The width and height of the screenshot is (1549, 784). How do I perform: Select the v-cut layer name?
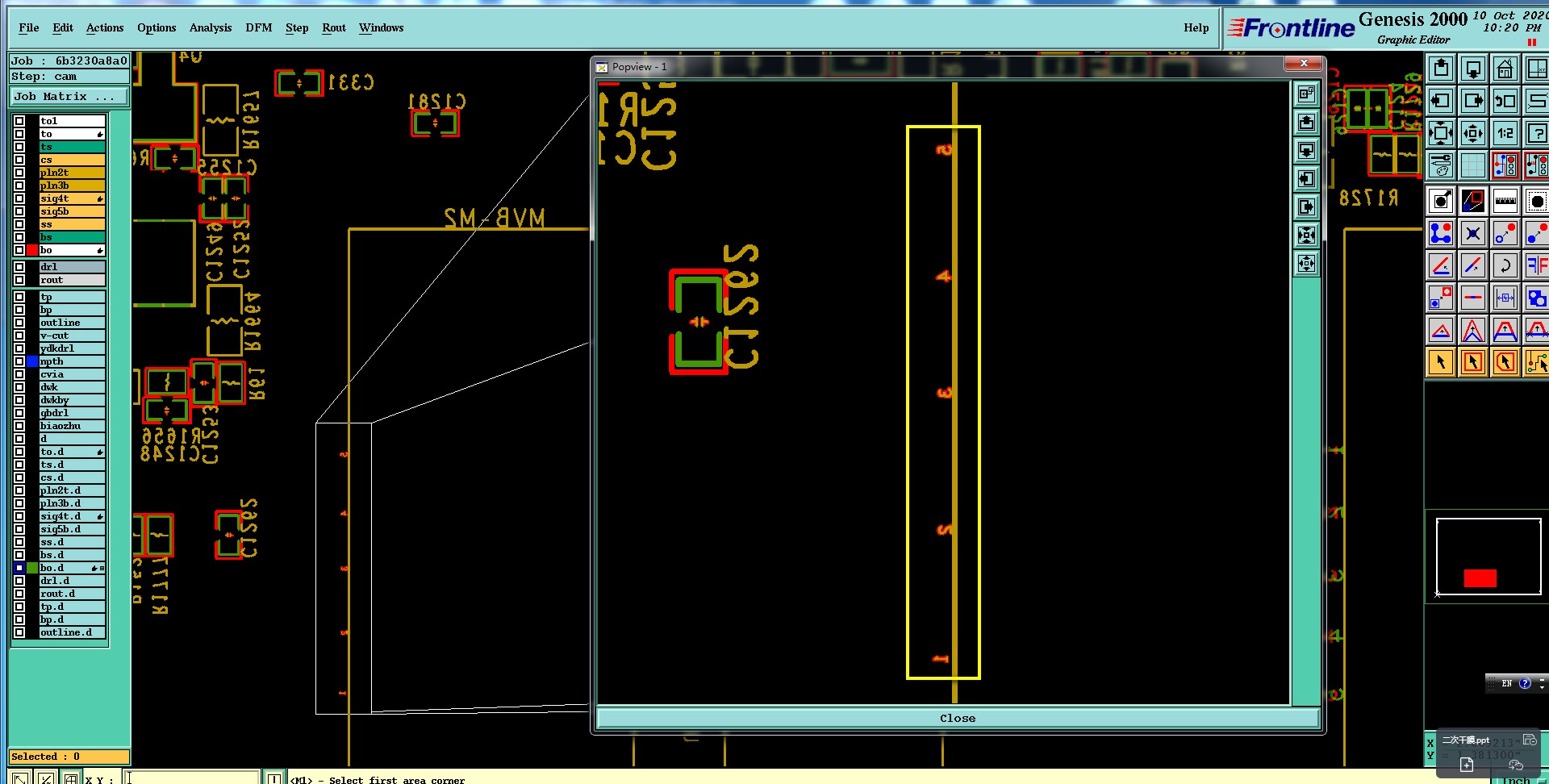tap(72, 336)
